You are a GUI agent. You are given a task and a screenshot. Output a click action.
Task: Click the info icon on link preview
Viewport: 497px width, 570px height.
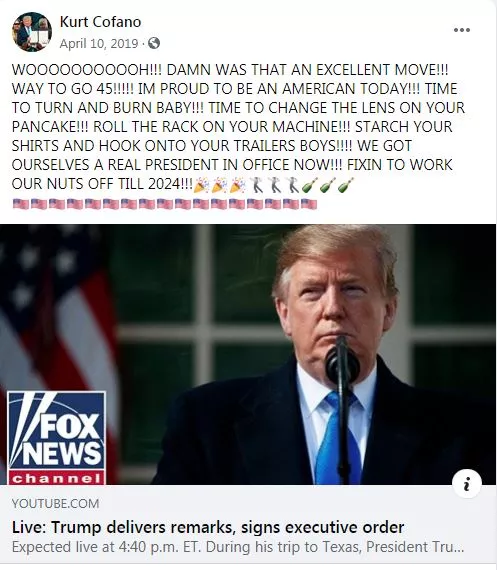pyautogui.click(x=467, y=483)
